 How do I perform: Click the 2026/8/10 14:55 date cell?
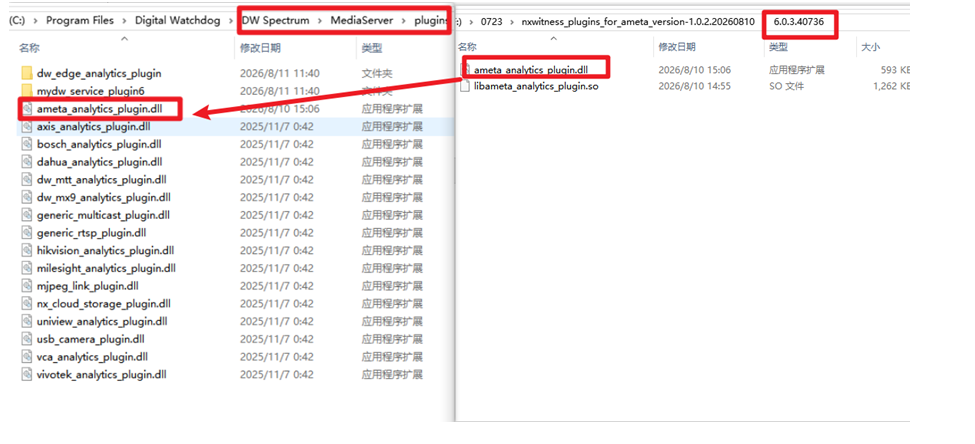tap(695, 86)
